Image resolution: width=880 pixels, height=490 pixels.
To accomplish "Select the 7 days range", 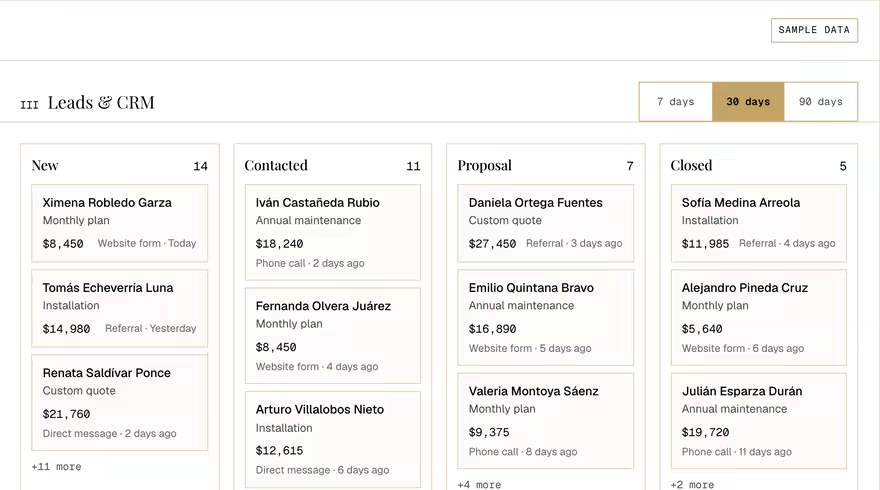I will click(x=676, y=102).
